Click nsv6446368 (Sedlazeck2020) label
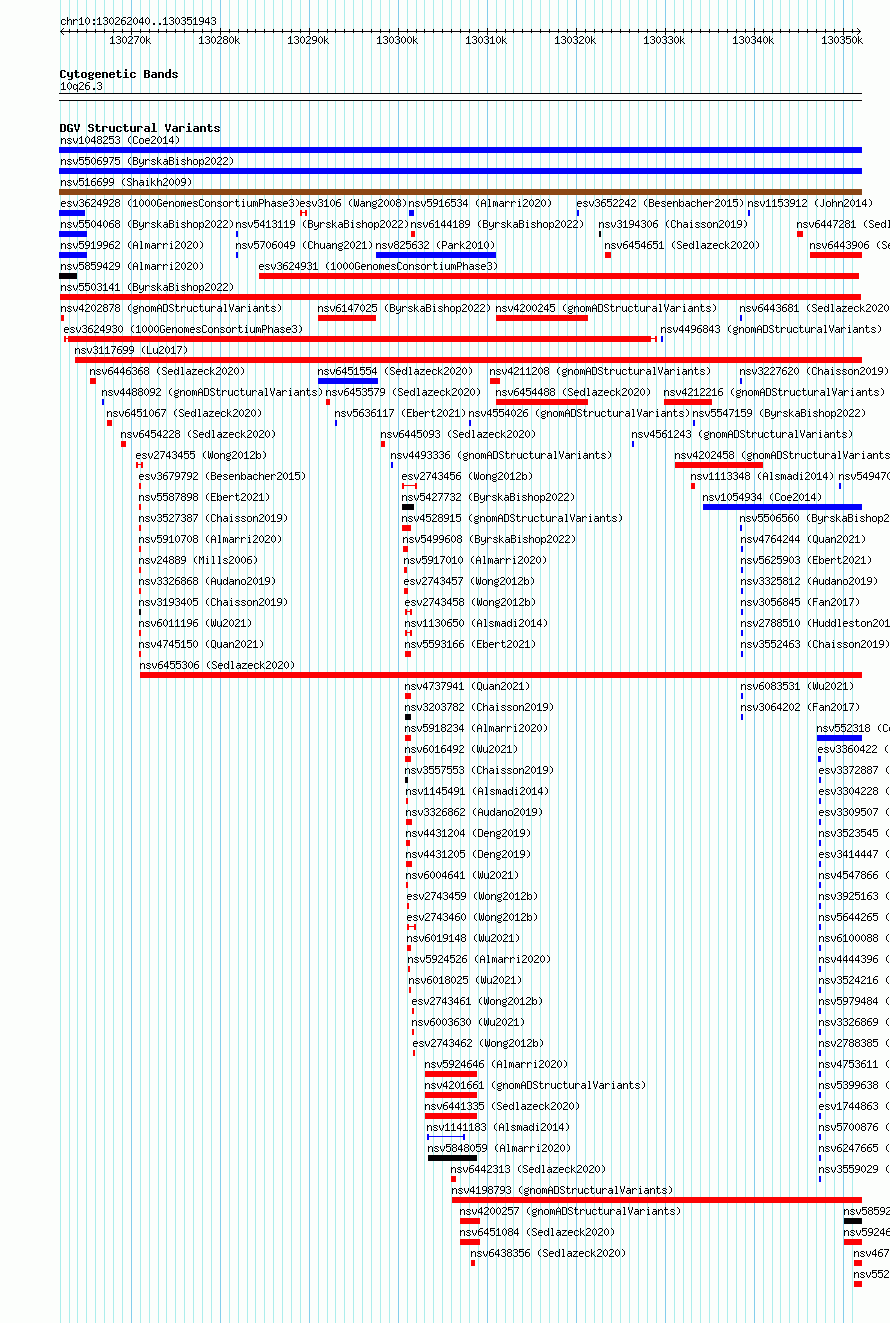 [x=167, y=371]
